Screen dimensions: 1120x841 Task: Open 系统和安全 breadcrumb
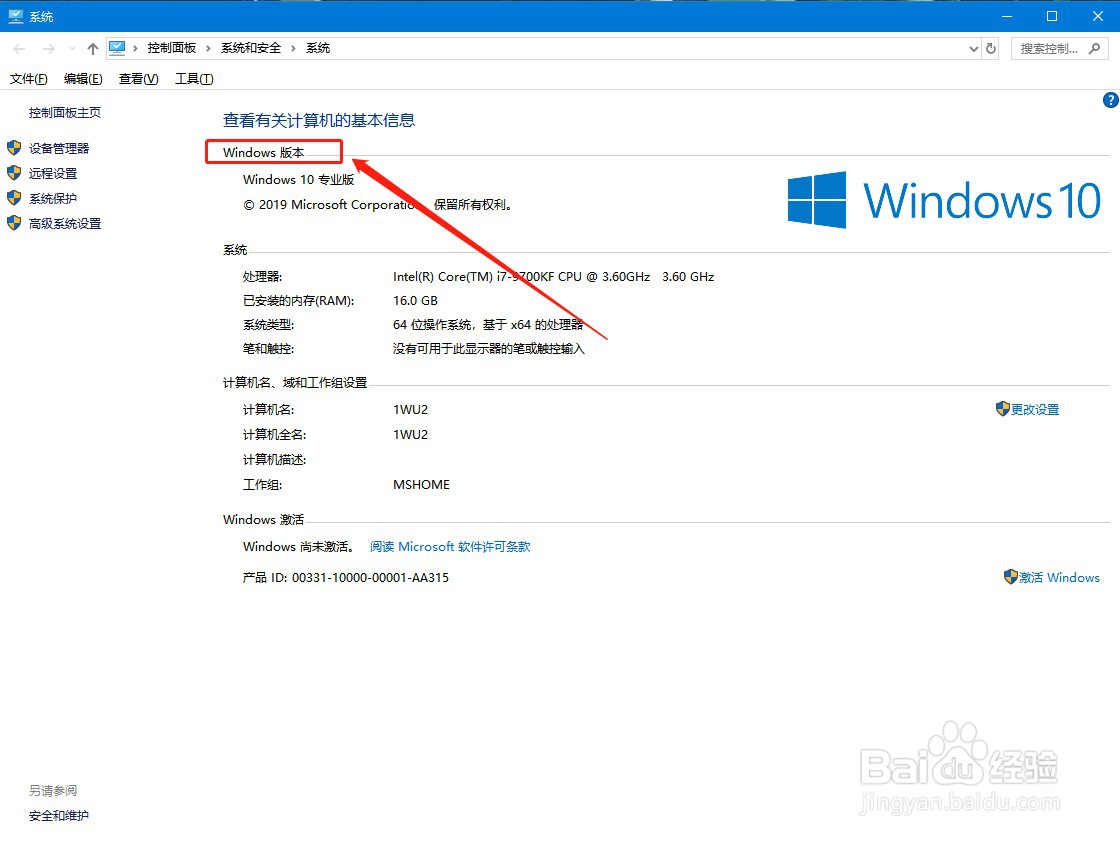pos(251,48)
